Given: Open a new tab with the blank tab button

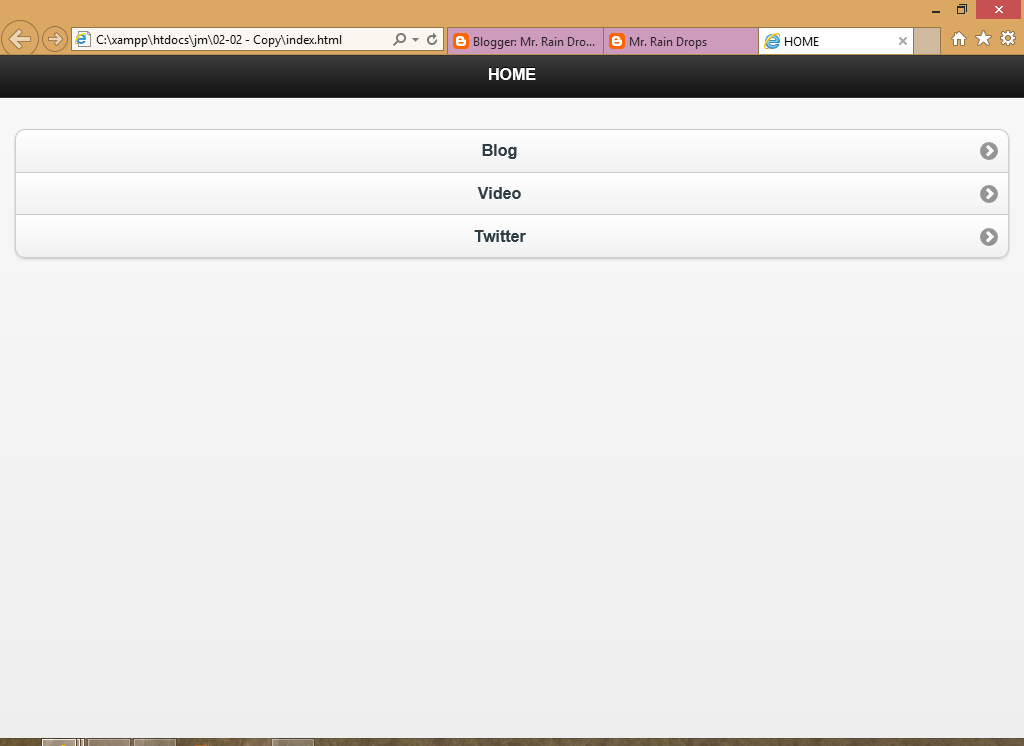Looking at the screenshot, I should 927,41.
